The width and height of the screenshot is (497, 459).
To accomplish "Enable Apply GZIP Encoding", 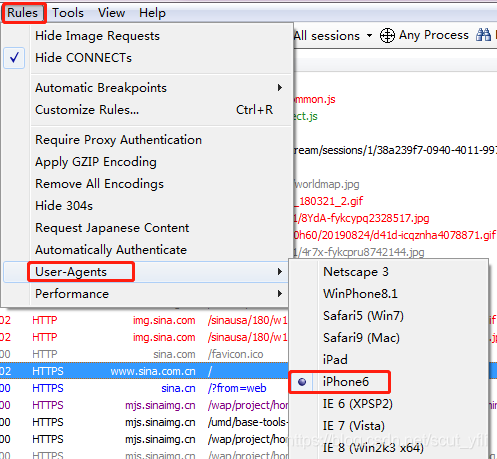I will coord(96,162).
